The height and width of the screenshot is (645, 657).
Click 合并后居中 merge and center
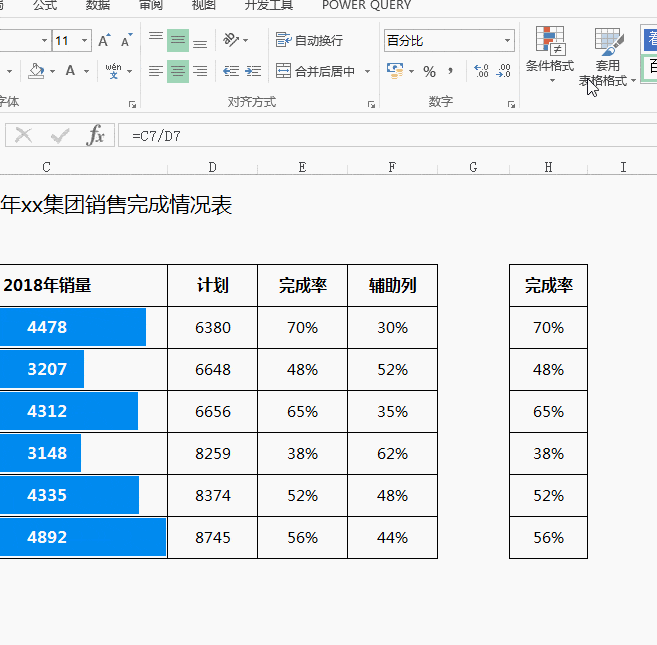tap(316, 71)
